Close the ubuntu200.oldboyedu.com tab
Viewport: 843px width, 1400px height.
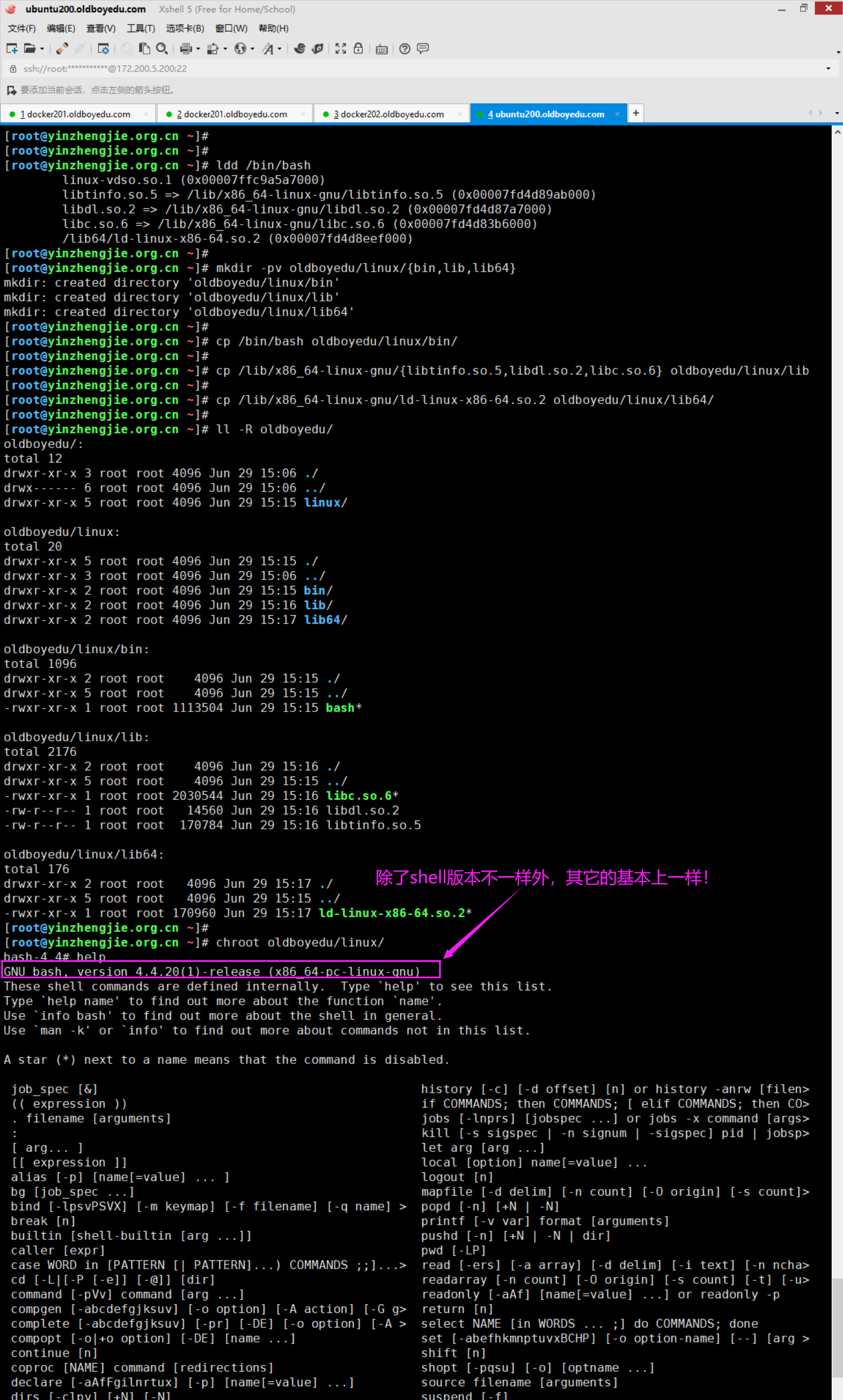pyautogui.click(x=617, y=114)
